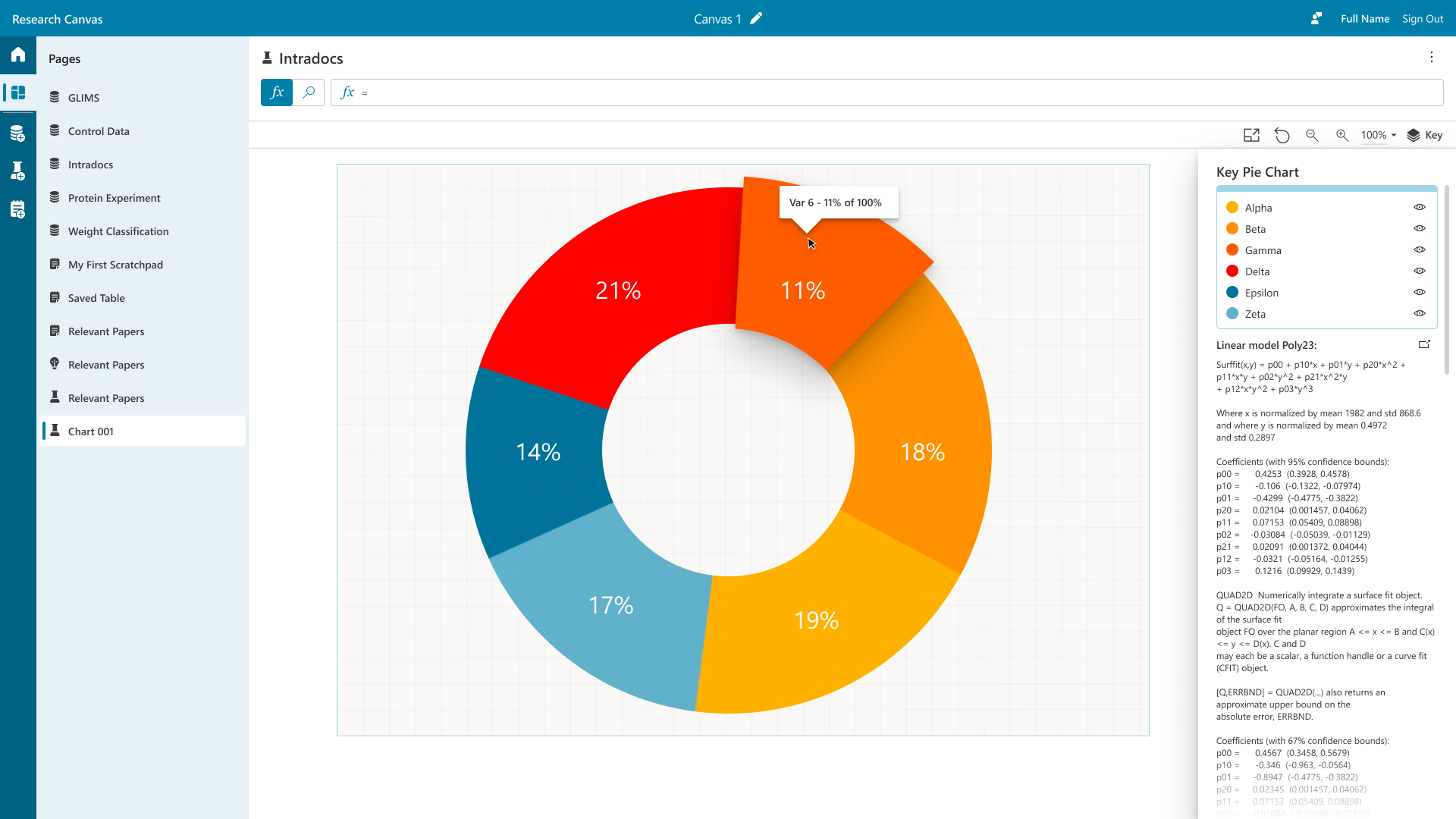Open the Protein Experiment page

114,198
